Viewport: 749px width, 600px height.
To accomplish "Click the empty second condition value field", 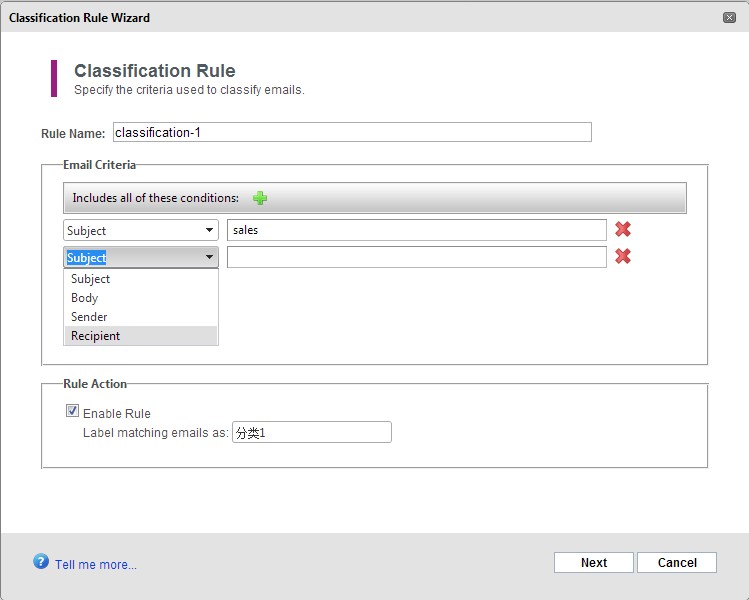I will click(417, 257).
